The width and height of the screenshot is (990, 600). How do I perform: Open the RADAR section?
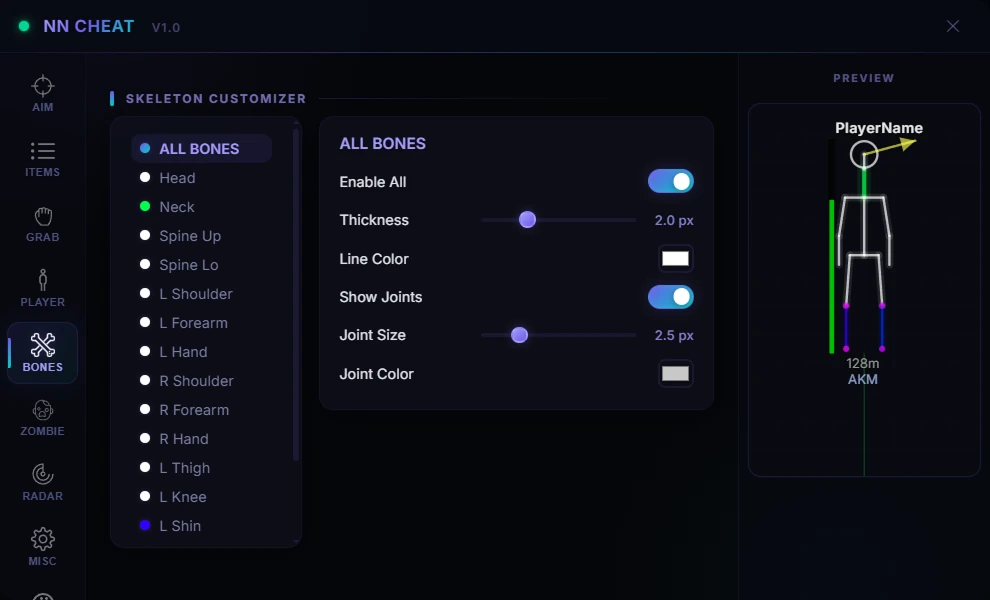coord(42,483)
